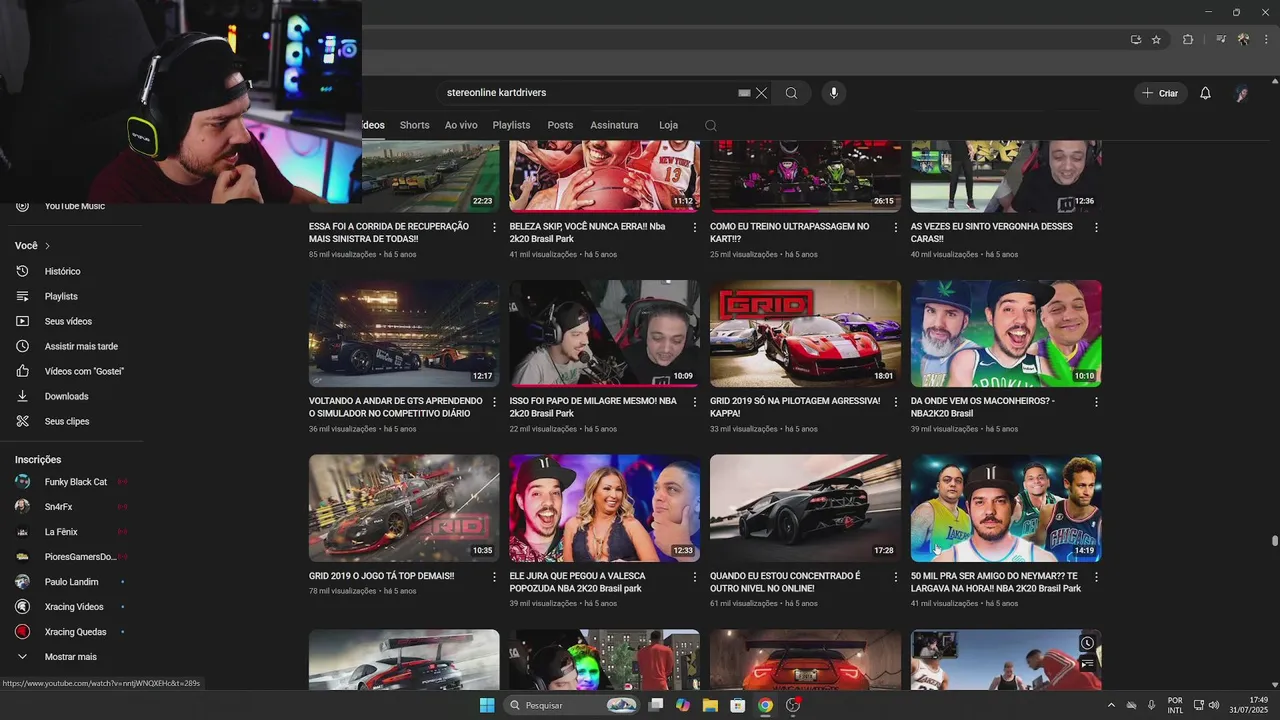Image resolution: width=1280 pixels, height=720 pixels.
Task: Open Chrome media controls icon
Action: click(1221, 39)
